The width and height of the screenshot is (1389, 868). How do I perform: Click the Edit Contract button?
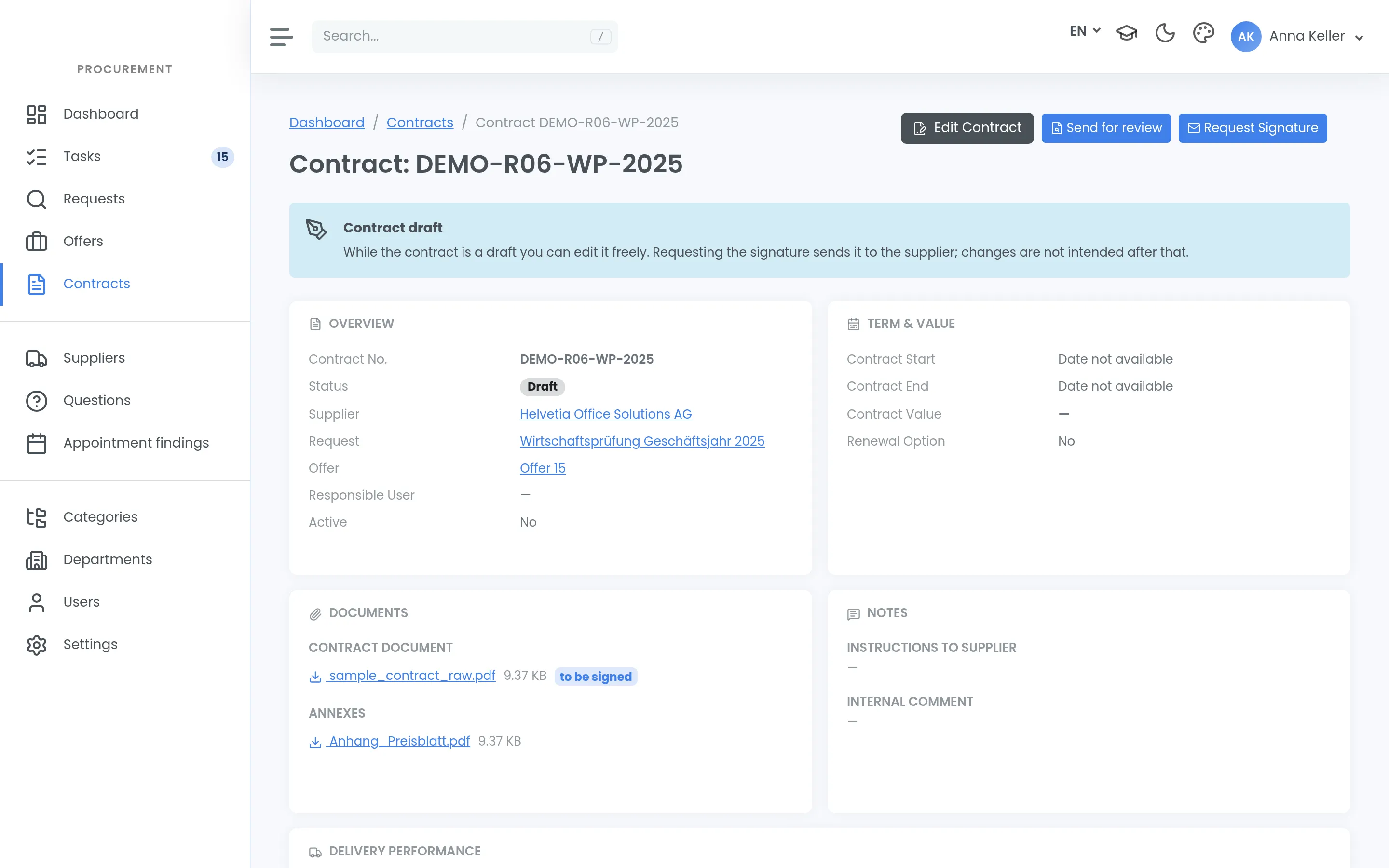tap(967, 128)
